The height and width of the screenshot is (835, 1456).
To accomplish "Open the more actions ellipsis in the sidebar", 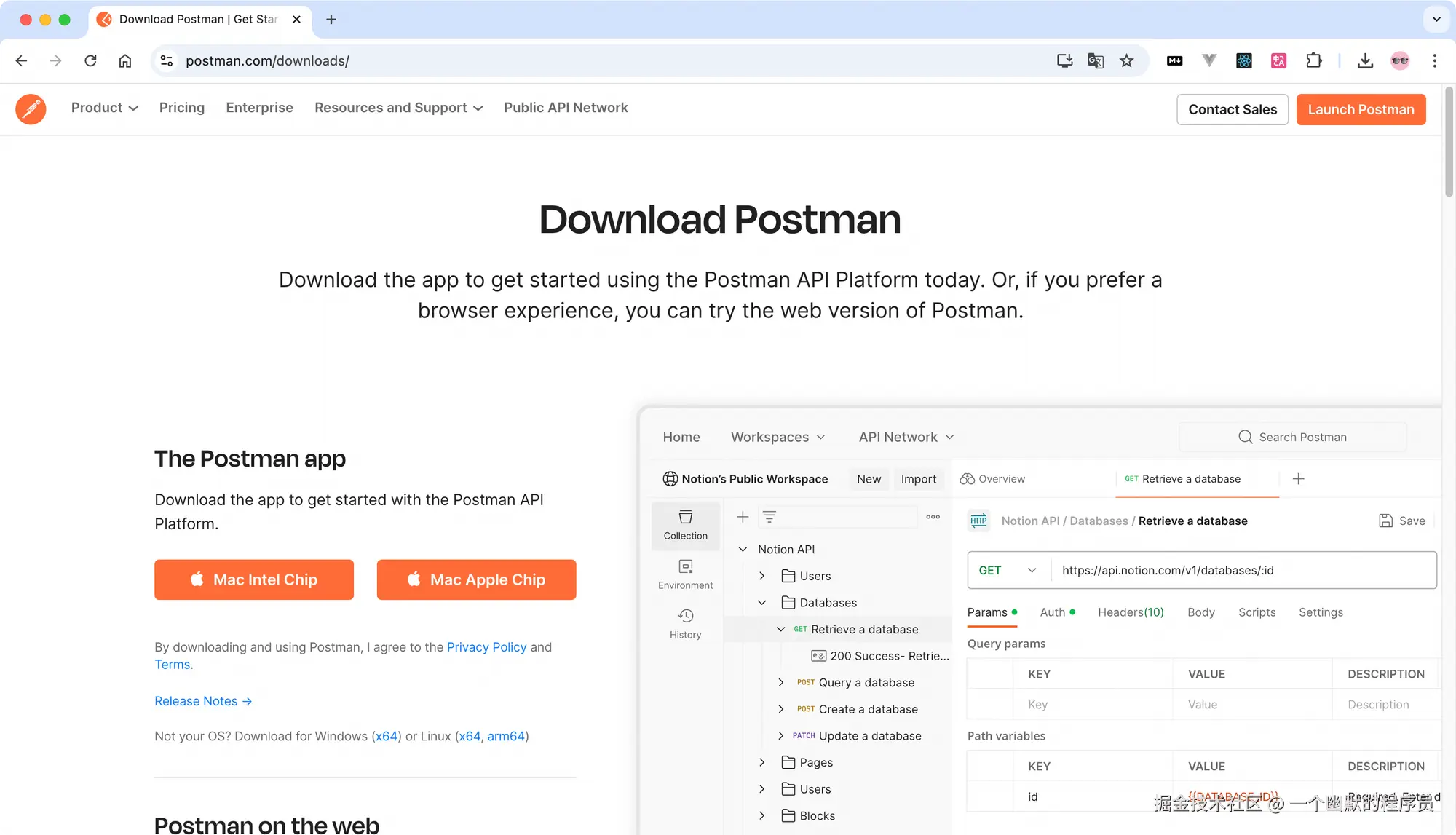I will pos(933,516).
